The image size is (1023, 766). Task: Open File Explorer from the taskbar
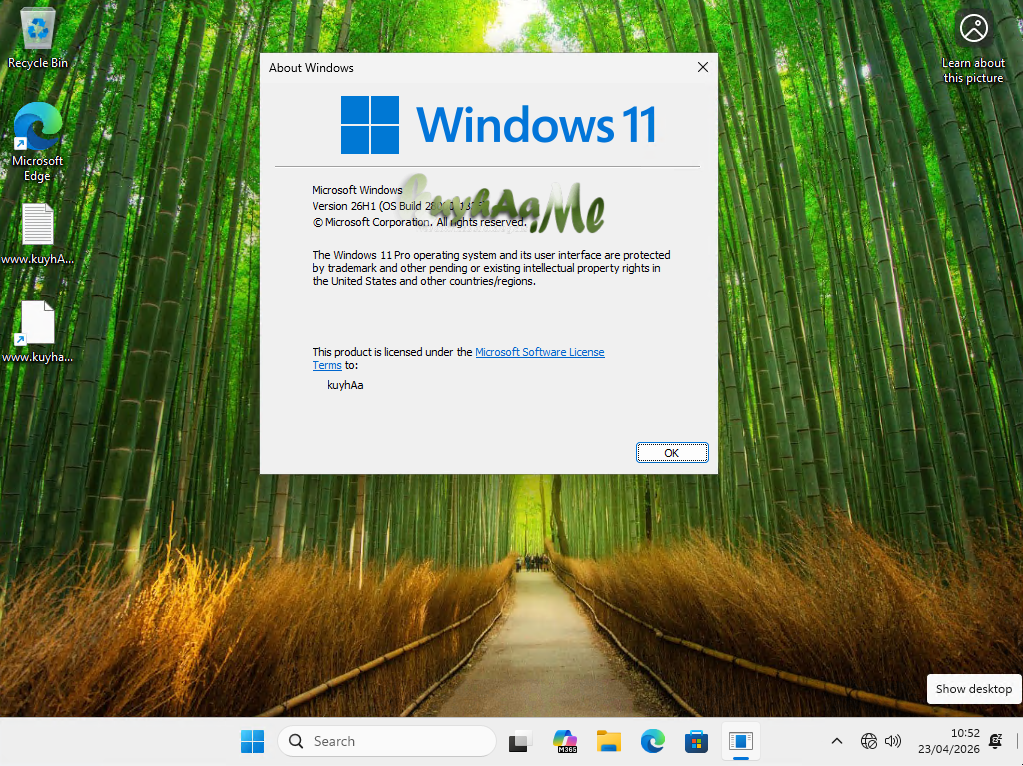[609, 741]
